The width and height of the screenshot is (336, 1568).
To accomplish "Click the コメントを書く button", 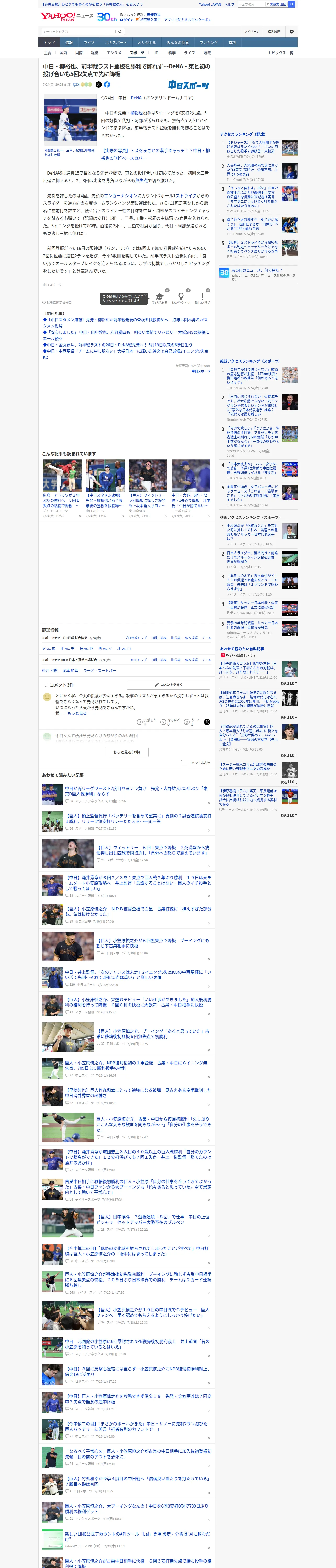I will point(168,685).
